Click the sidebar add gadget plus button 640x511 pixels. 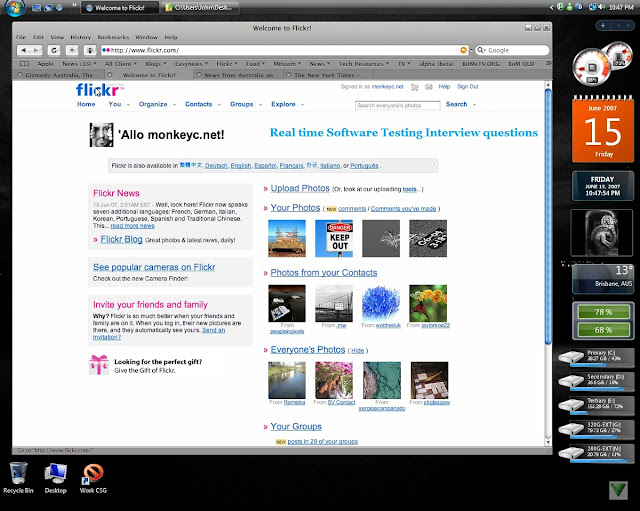(x=603, y=26)
